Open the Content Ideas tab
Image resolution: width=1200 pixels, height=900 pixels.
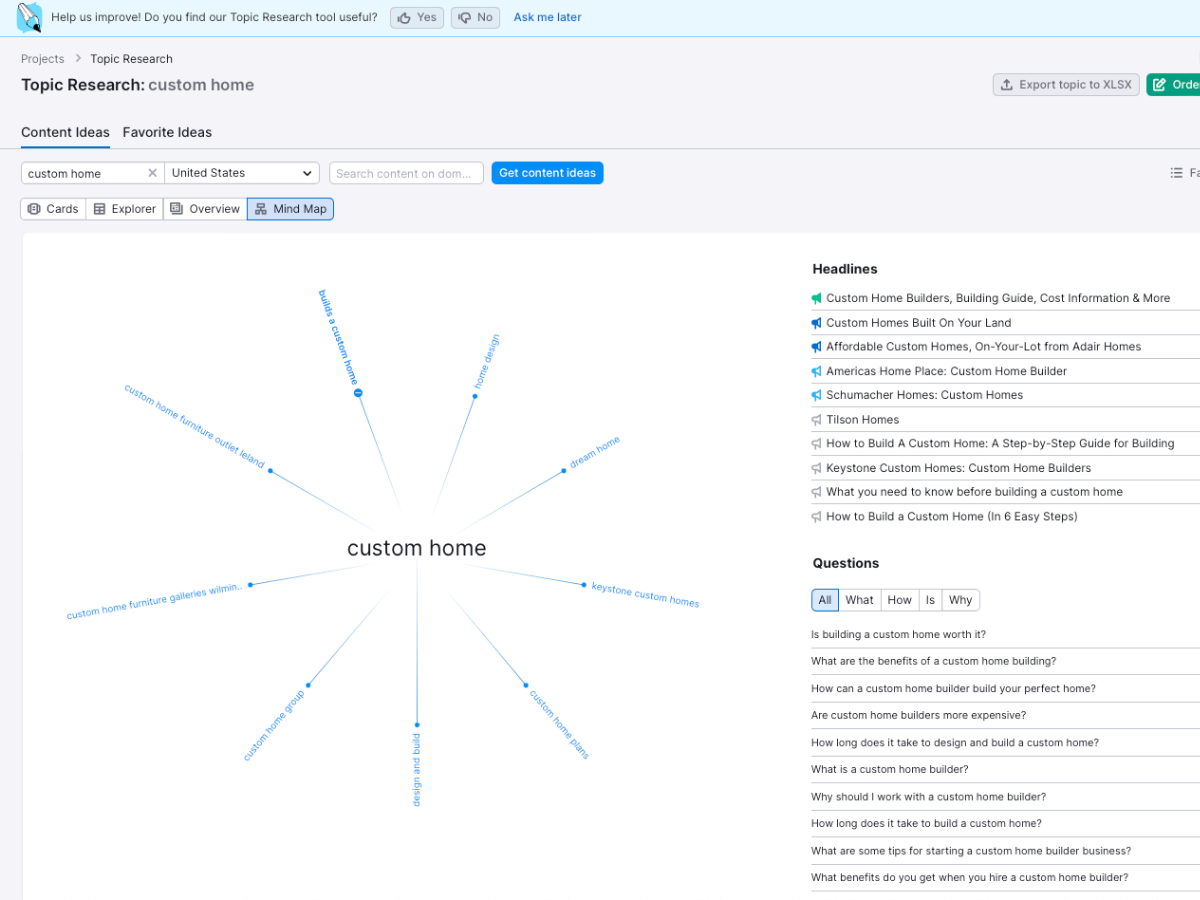65,132
